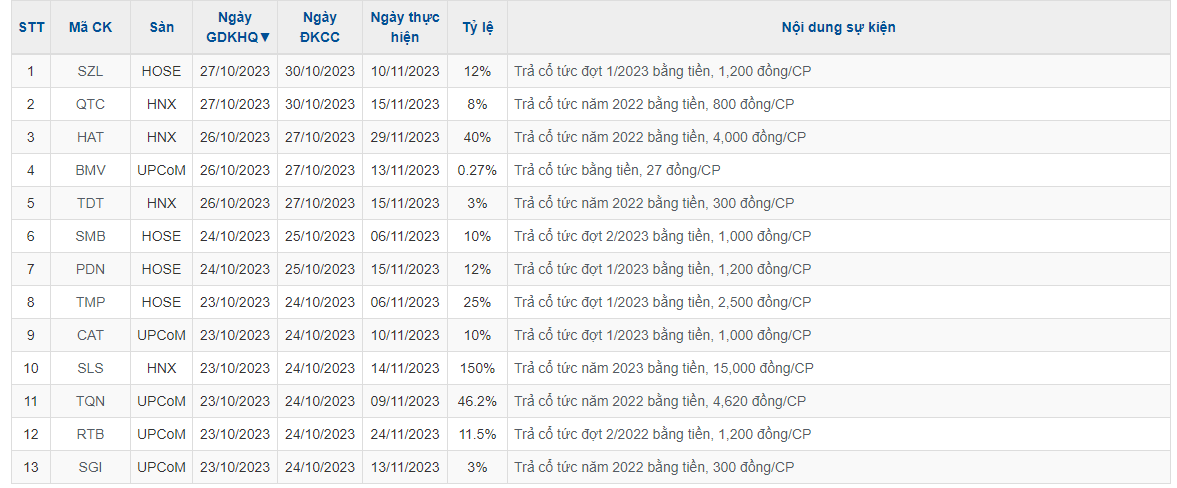Open stock code QTC
The width and height of the screenshot is (1177, 488).
click(90, 104)
